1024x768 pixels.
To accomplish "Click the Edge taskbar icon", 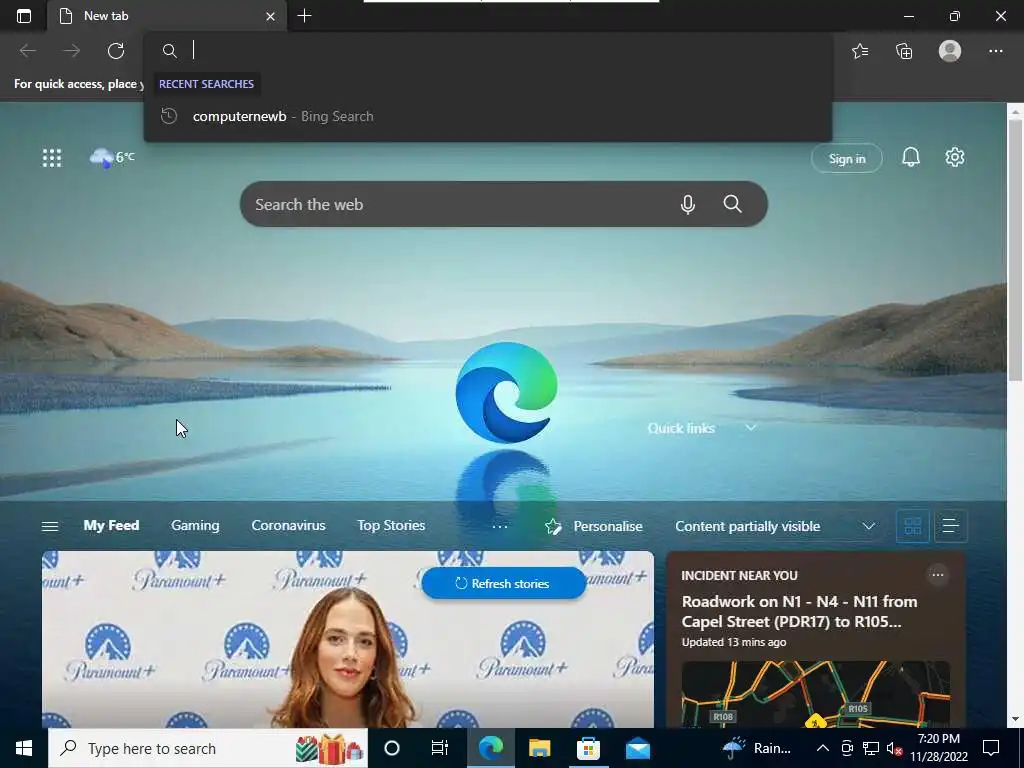I will [x=490, y=748].
